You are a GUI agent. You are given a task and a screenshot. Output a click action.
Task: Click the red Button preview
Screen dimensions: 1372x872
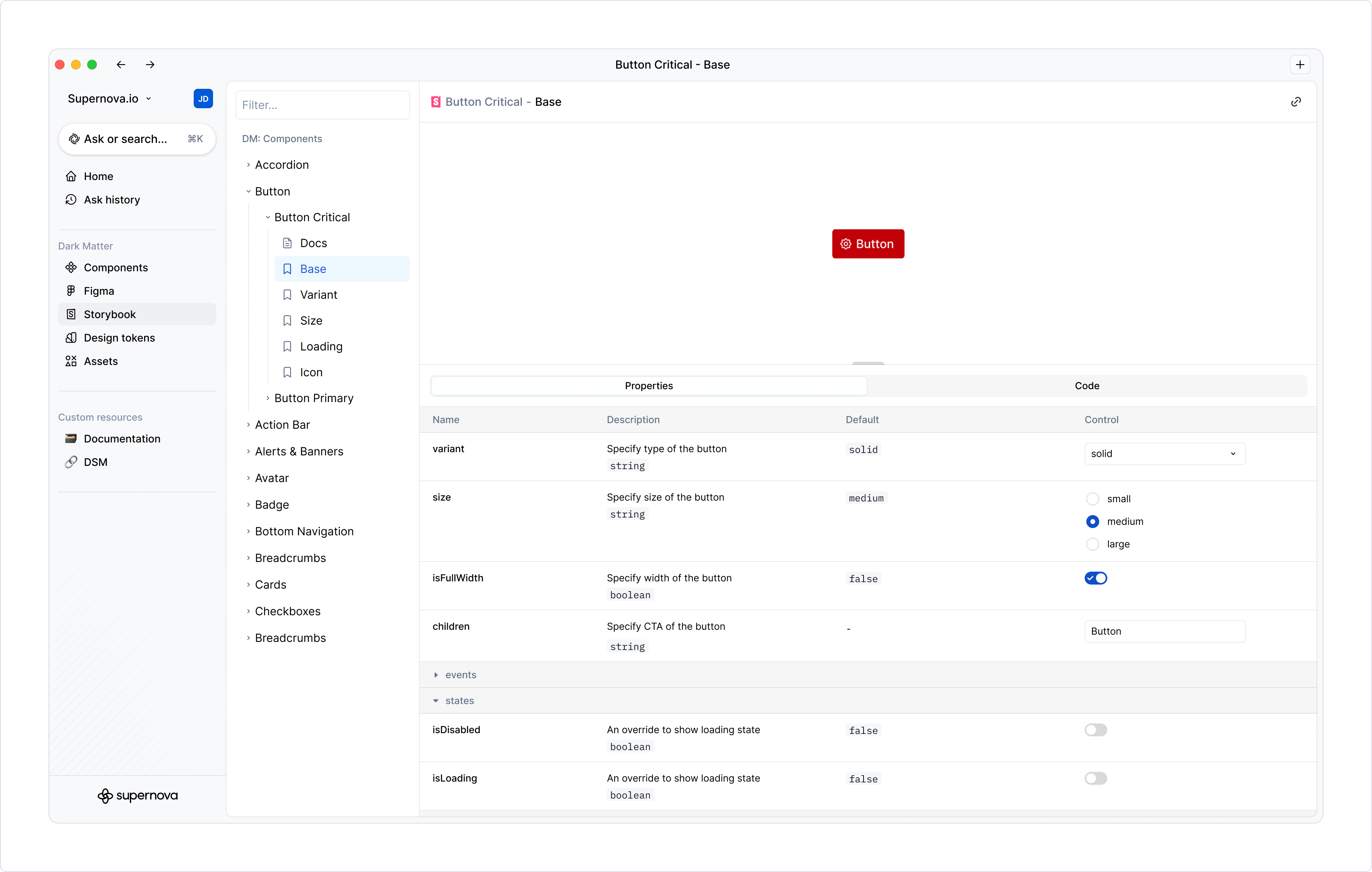click(x=868, y=244)
